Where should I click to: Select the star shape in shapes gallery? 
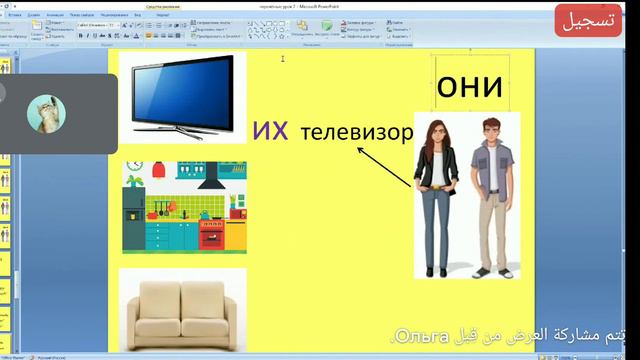click(282, 36)
